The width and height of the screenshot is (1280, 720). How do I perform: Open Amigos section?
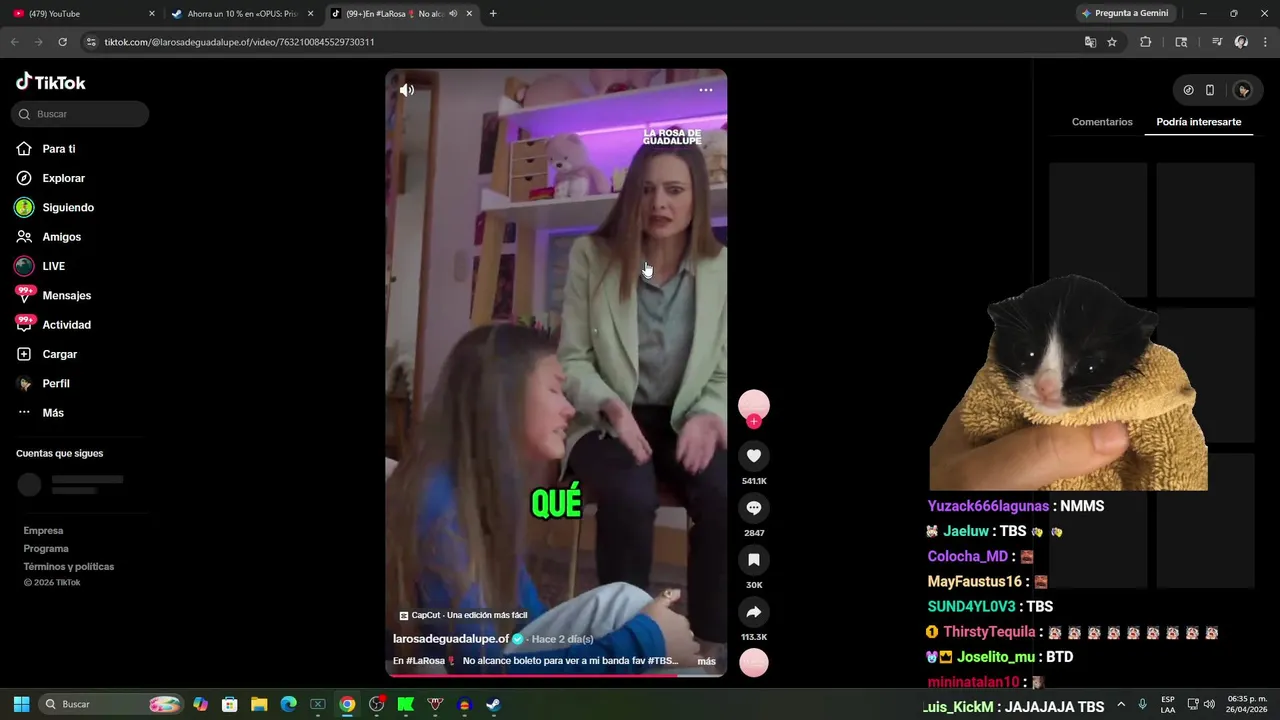coord(62,237)
